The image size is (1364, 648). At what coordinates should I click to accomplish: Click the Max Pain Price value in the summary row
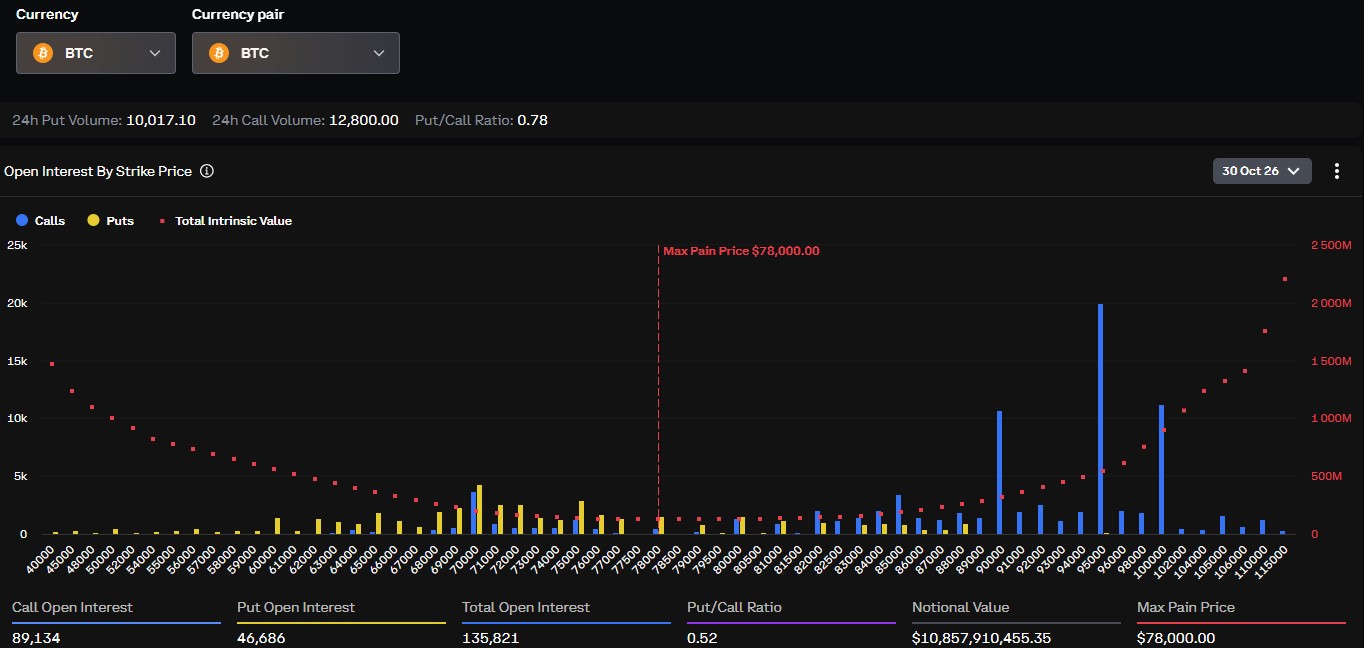tap(1176, 638)
